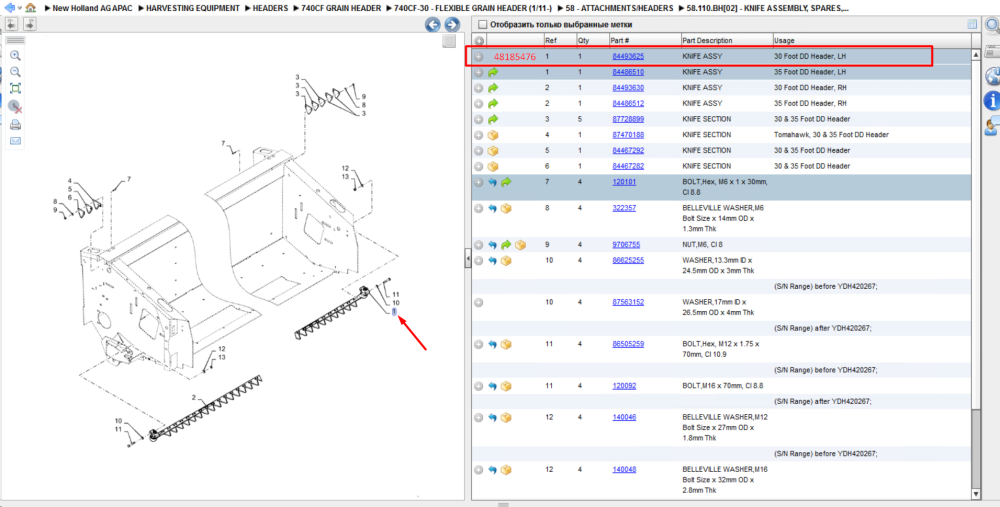Click the diagram toolbar drag grip handle
This screenshot has width=1000, height=507.
[x=15, y=41]
